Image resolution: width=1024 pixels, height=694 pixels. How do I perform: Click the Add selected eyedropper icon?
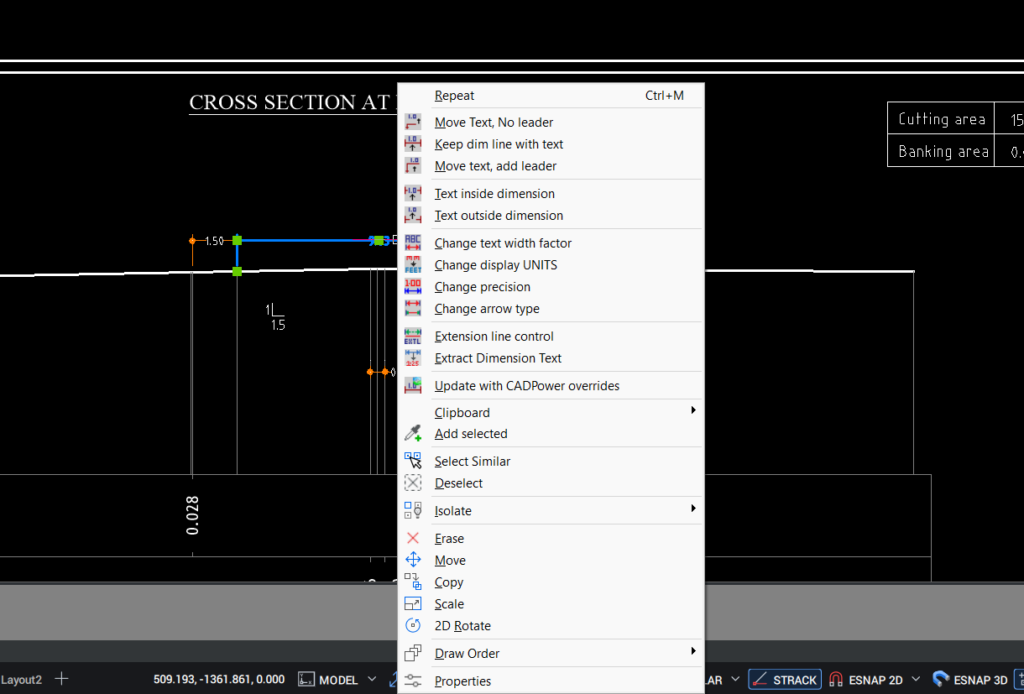[413, 434]
